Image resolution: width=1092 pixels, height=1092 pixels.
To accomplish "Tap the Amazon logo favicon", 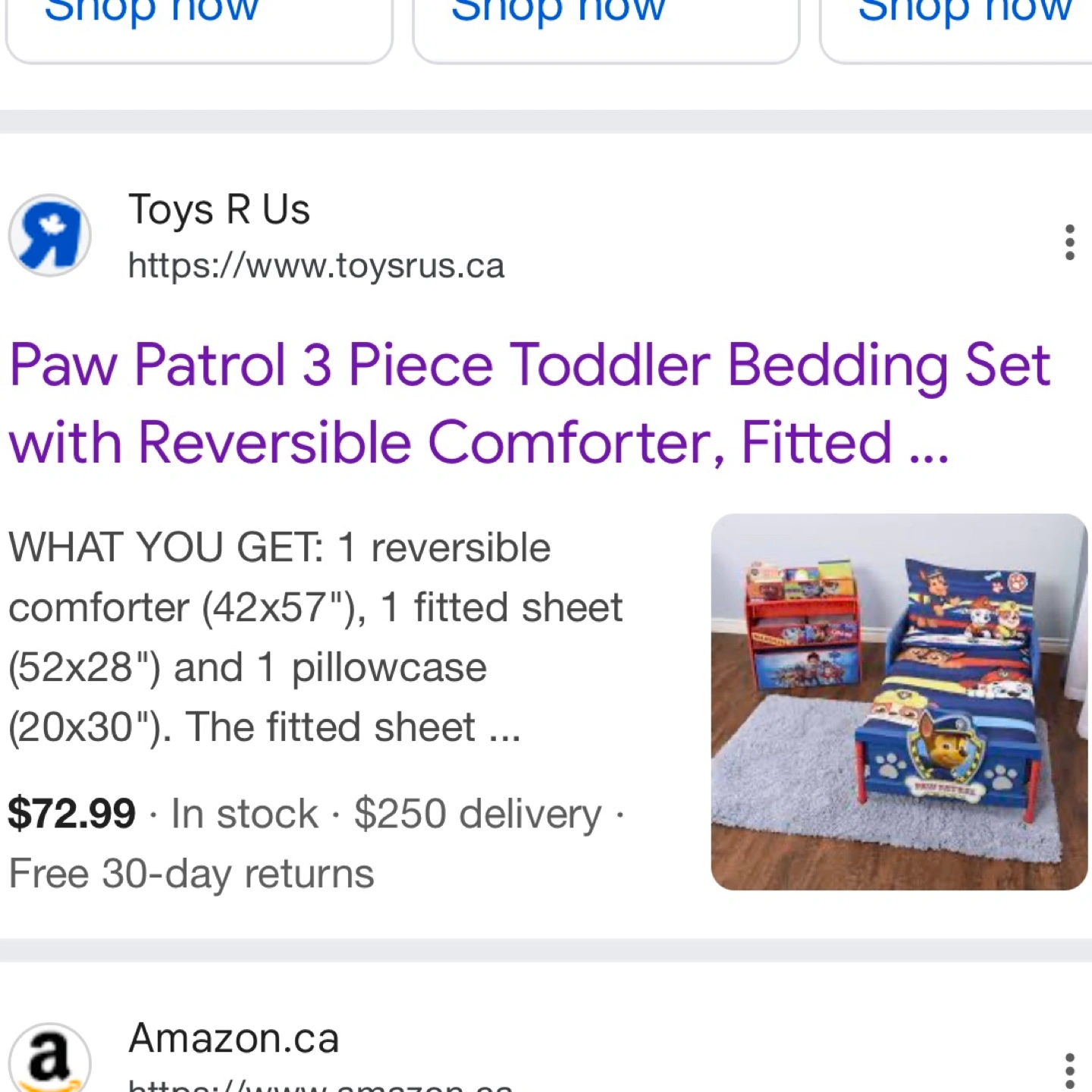I will tap(50, 1060).
